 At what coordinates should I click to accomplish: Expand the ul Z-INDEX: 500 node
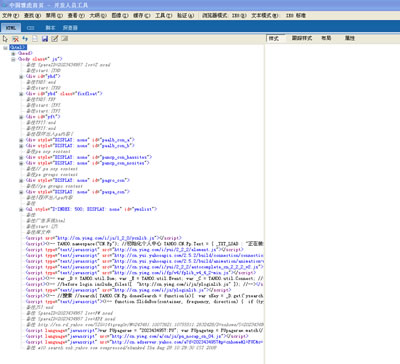point(21,209)
